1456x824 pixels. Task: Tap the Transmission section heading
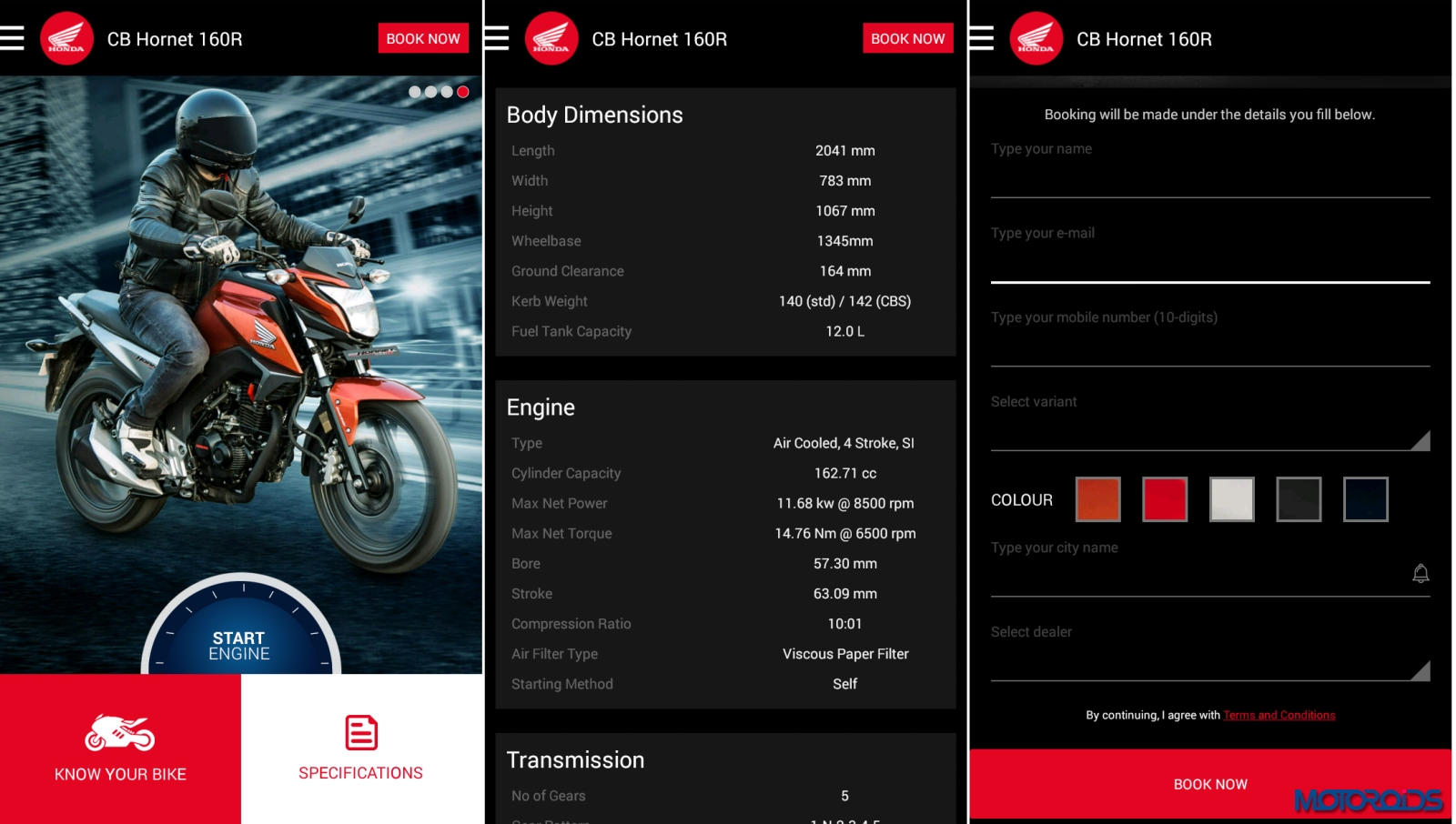(x=575, y=759)
